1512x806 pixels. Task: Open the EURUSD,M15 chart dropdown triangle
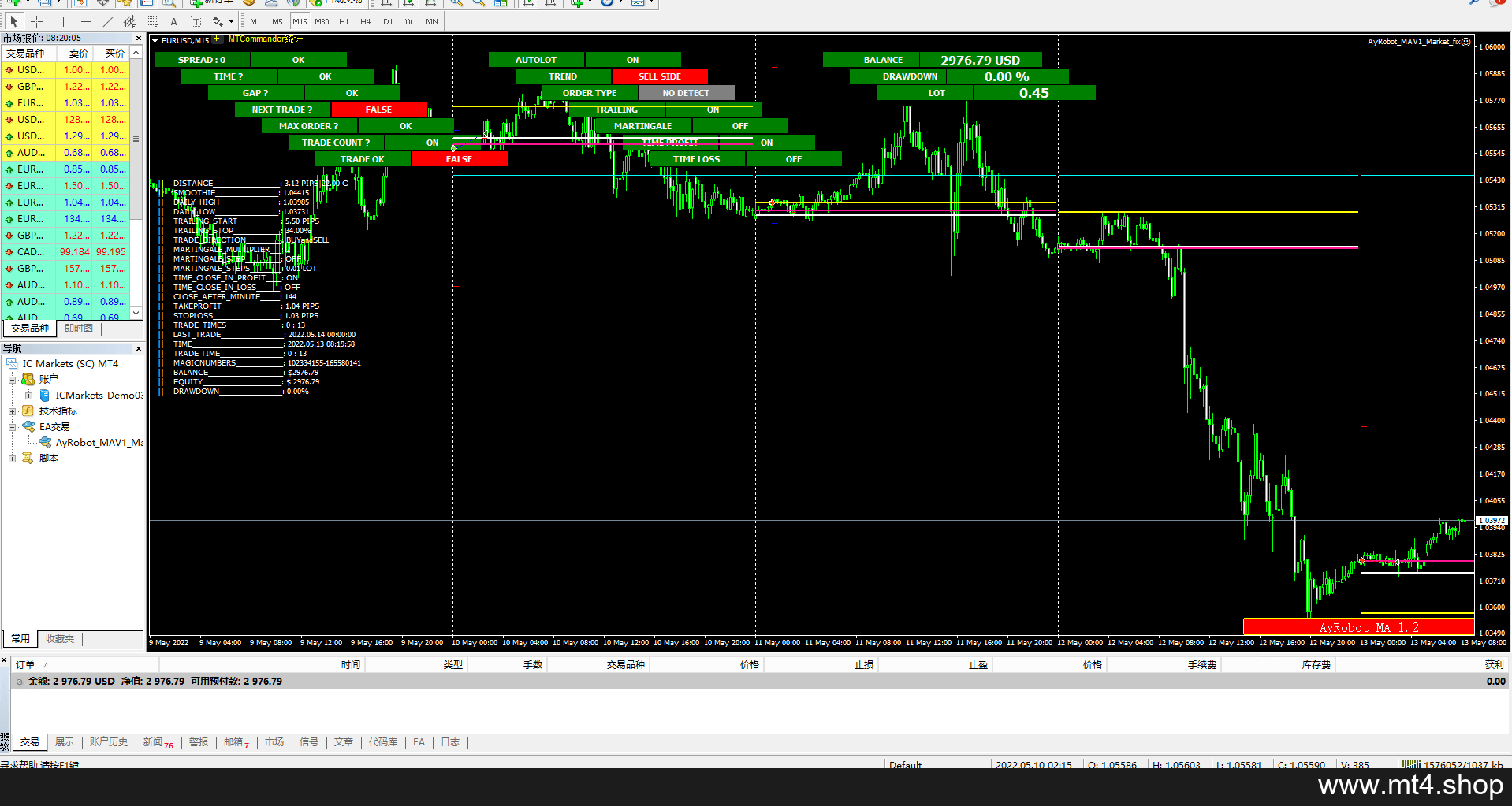point(155,40)
